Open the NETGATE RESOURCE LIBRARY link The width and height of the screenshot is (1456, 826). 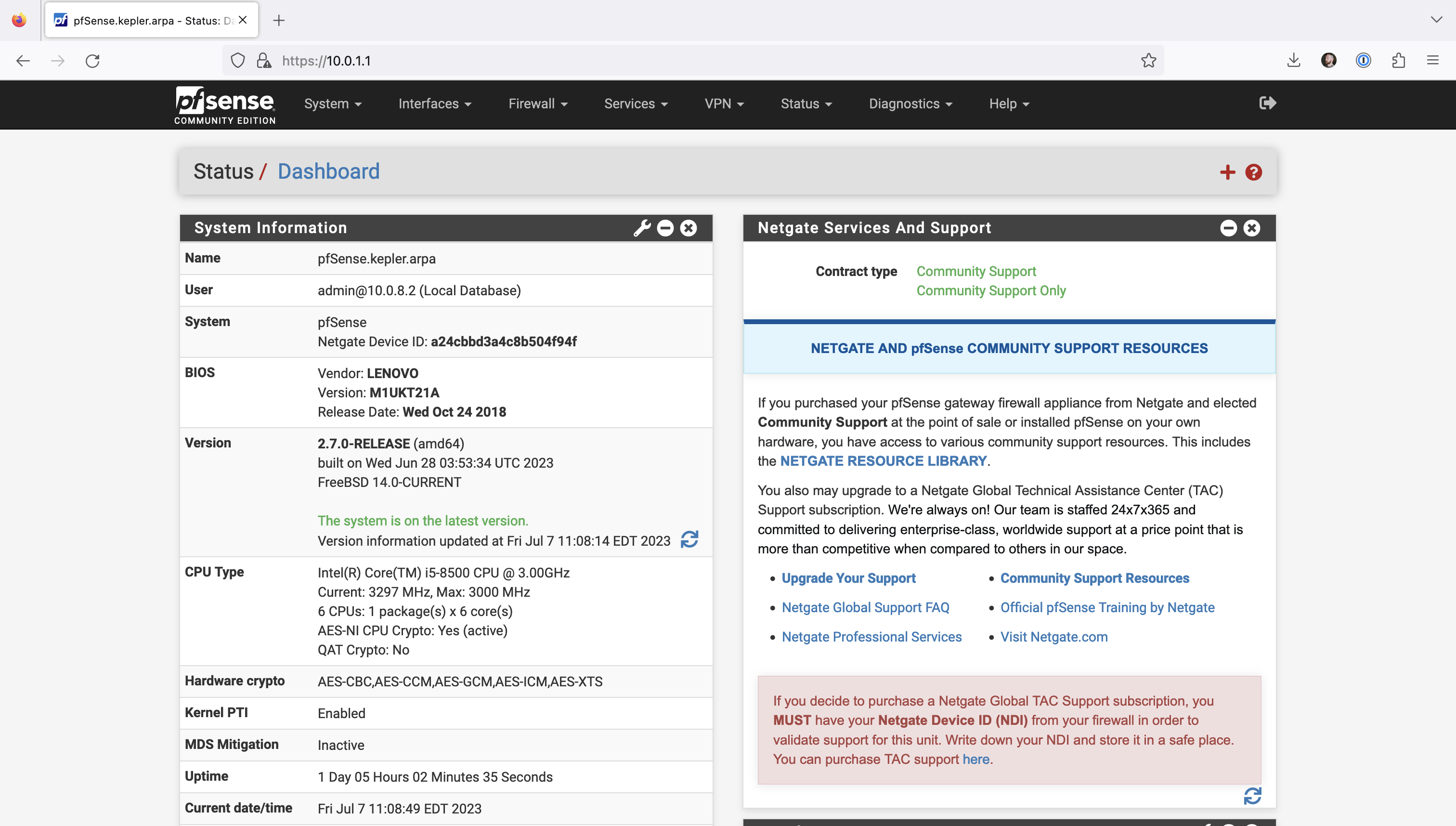coord(884,460)
